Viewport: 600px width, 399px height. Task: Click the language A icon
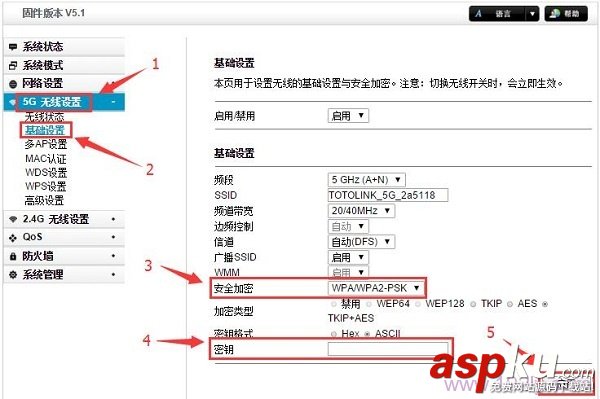pyautogui.click(x=478, y=14)
